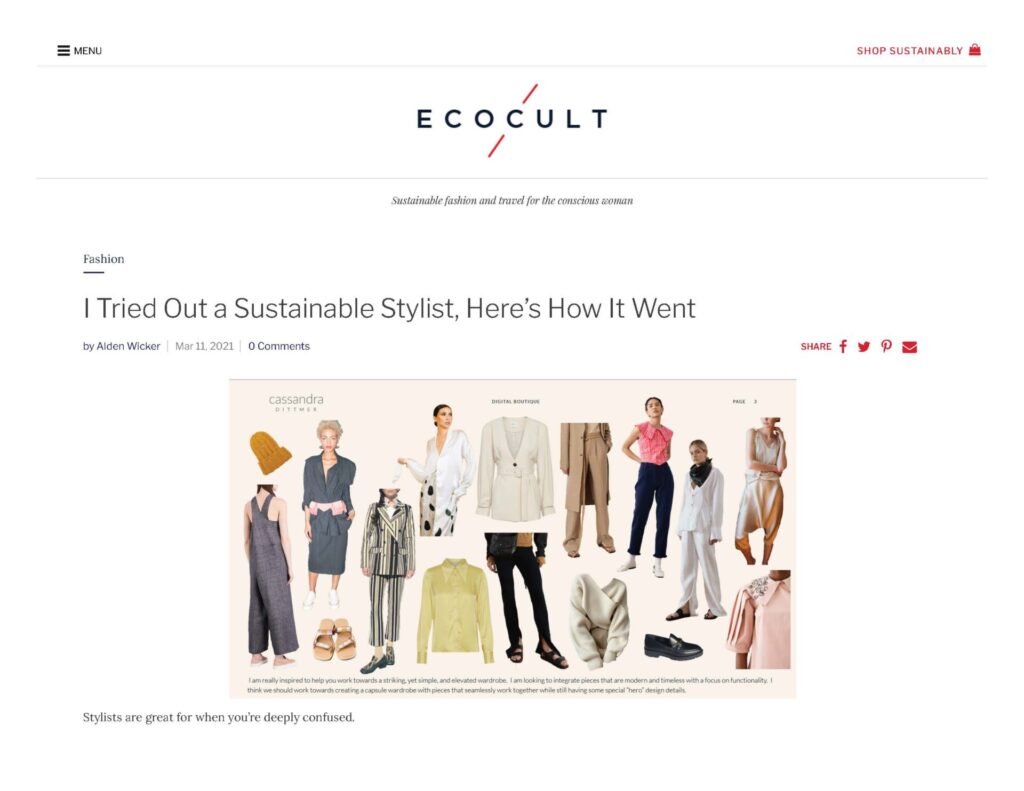The height and width of the screenshot is (791, 1024).
Task: Open the hamburger MENU icon
Action: click(x=63, y=50)
